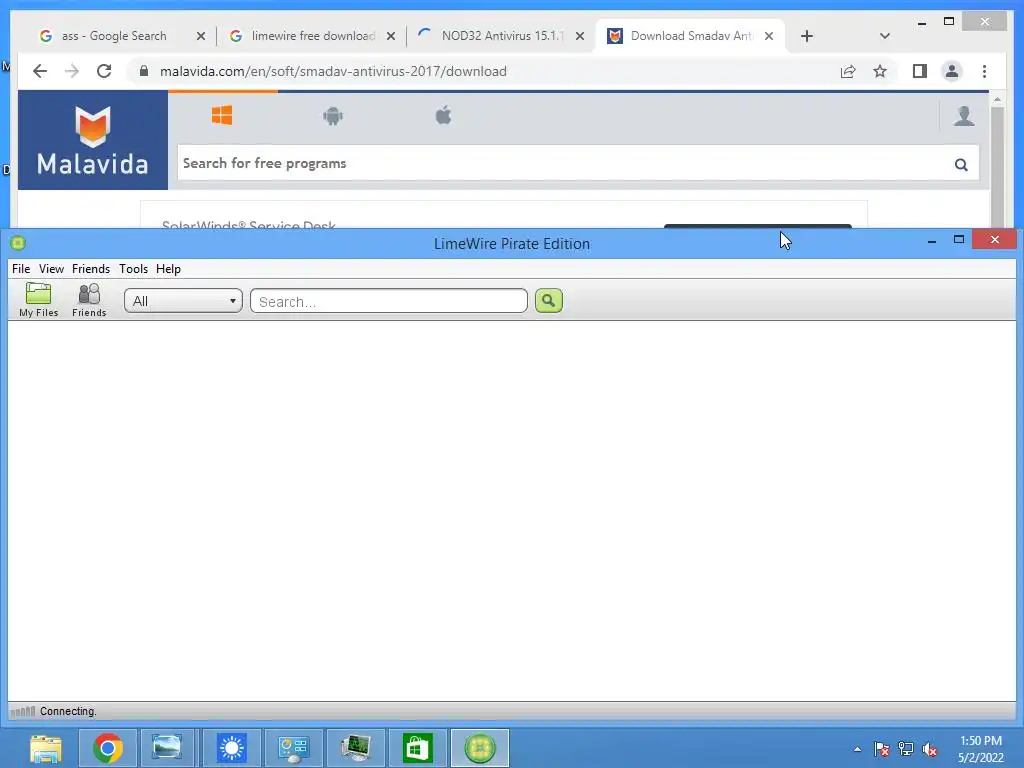Screen dimensions: 1024x768
Task: Open the Action Center flag tray icon
Action: [x=882, y=749]
